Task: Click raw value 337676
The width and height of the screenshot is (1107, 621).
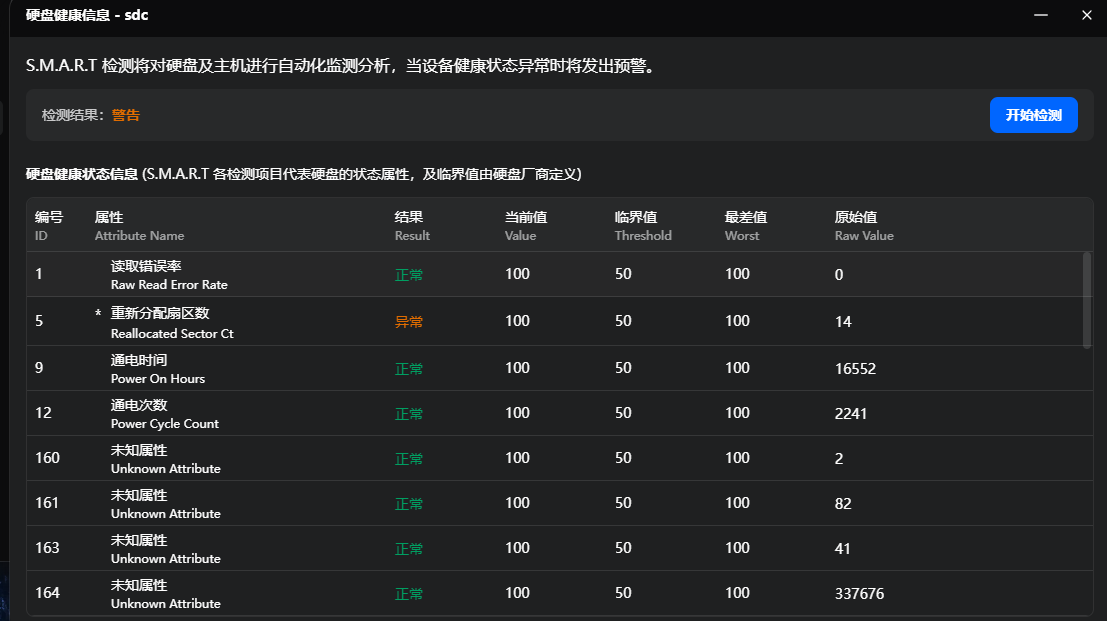Action: [x=859, y=593]
